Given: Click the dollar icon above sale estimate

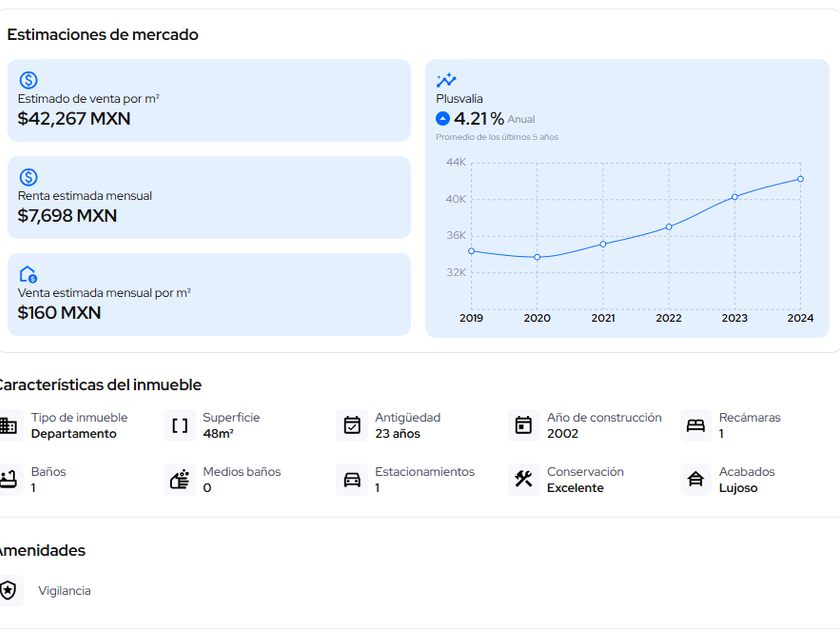Looking at the screenshot, I should (x=28, y=80).
